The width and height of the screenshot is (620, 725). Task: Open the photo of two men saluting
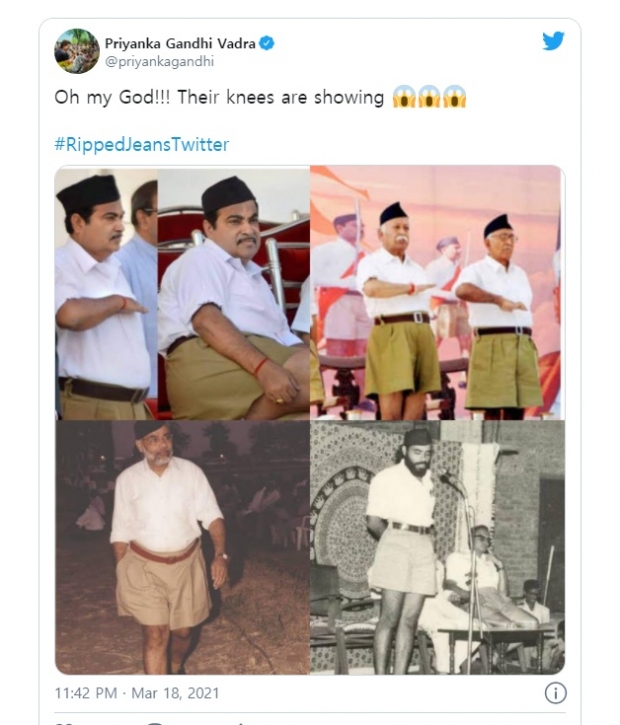click(x=437, y=292)
